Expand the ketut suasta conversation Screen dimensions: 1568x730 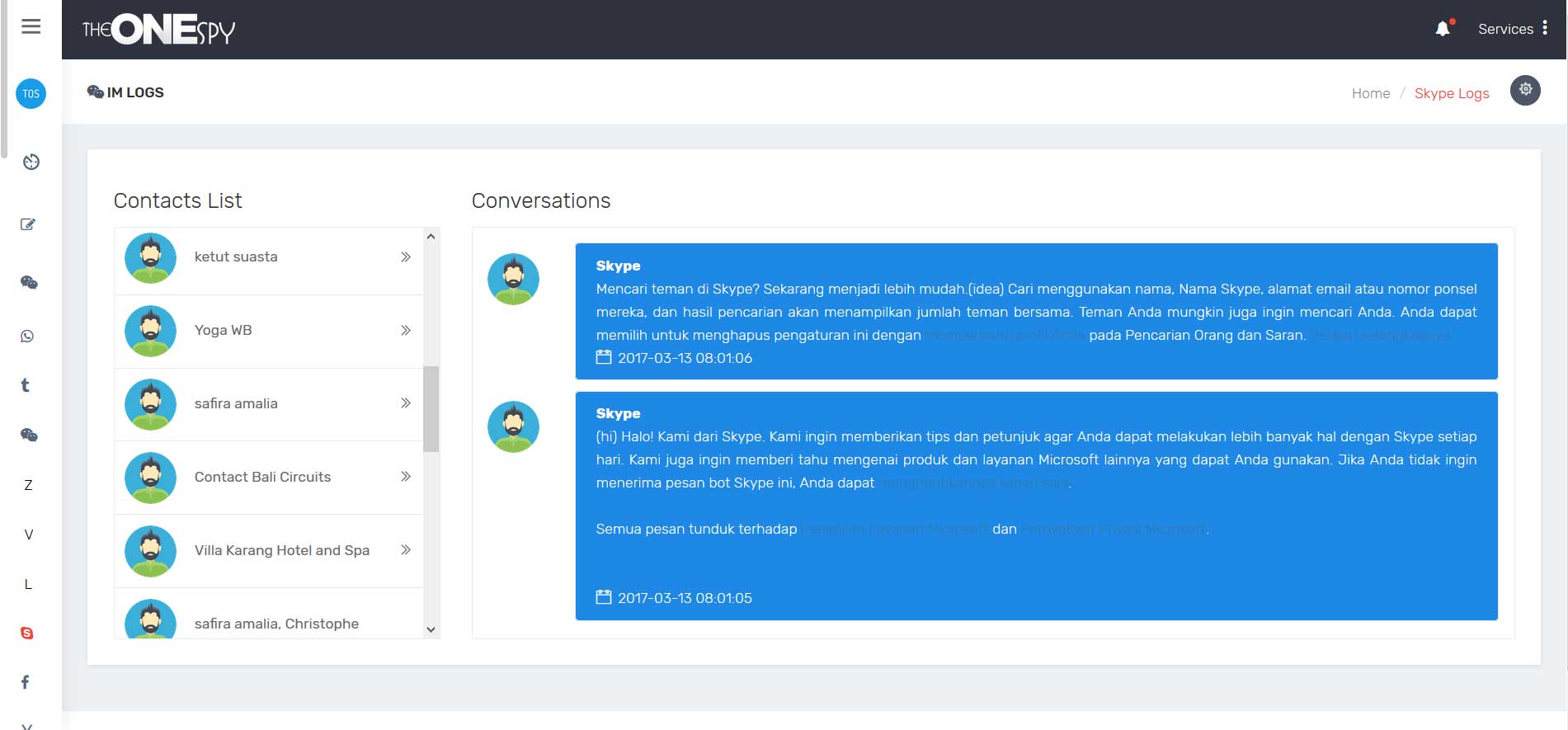coord(405,257)
